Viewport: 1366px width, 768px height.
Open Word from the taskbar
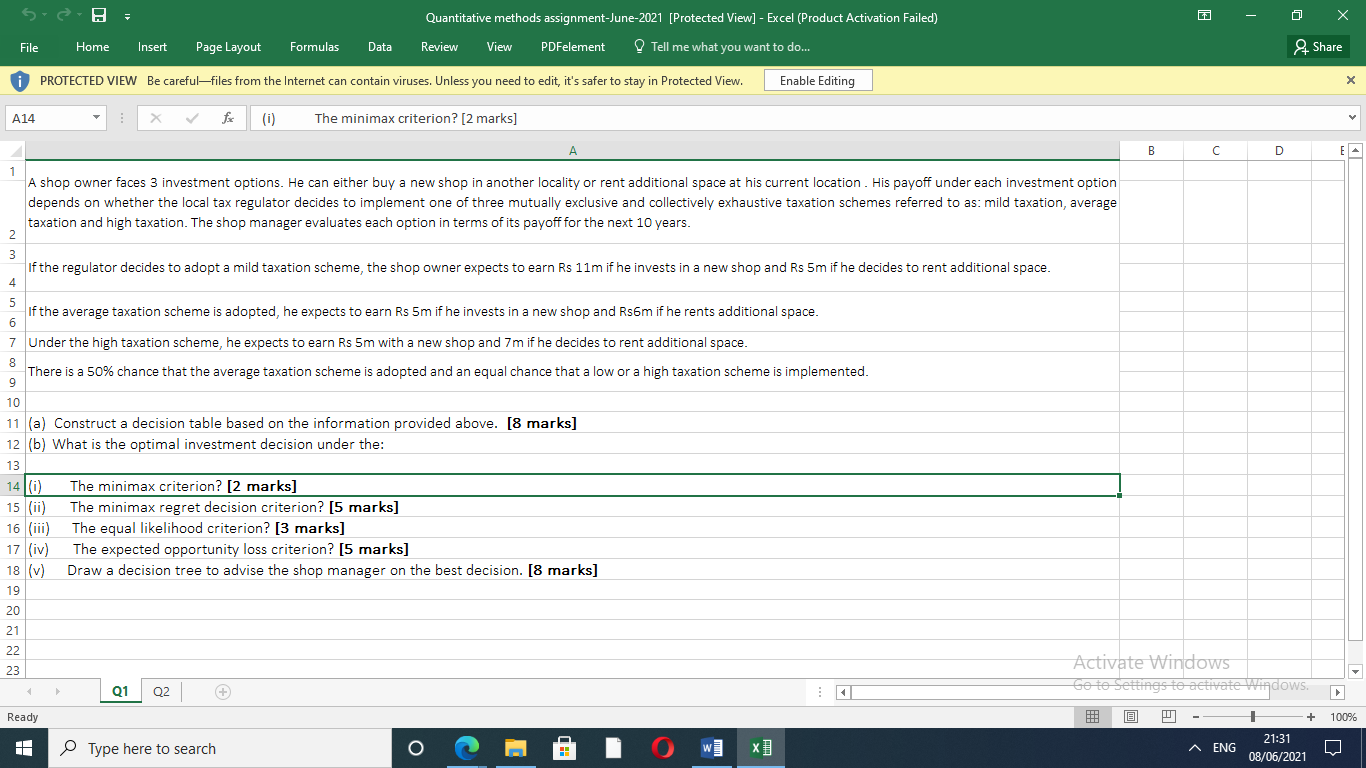711,747
